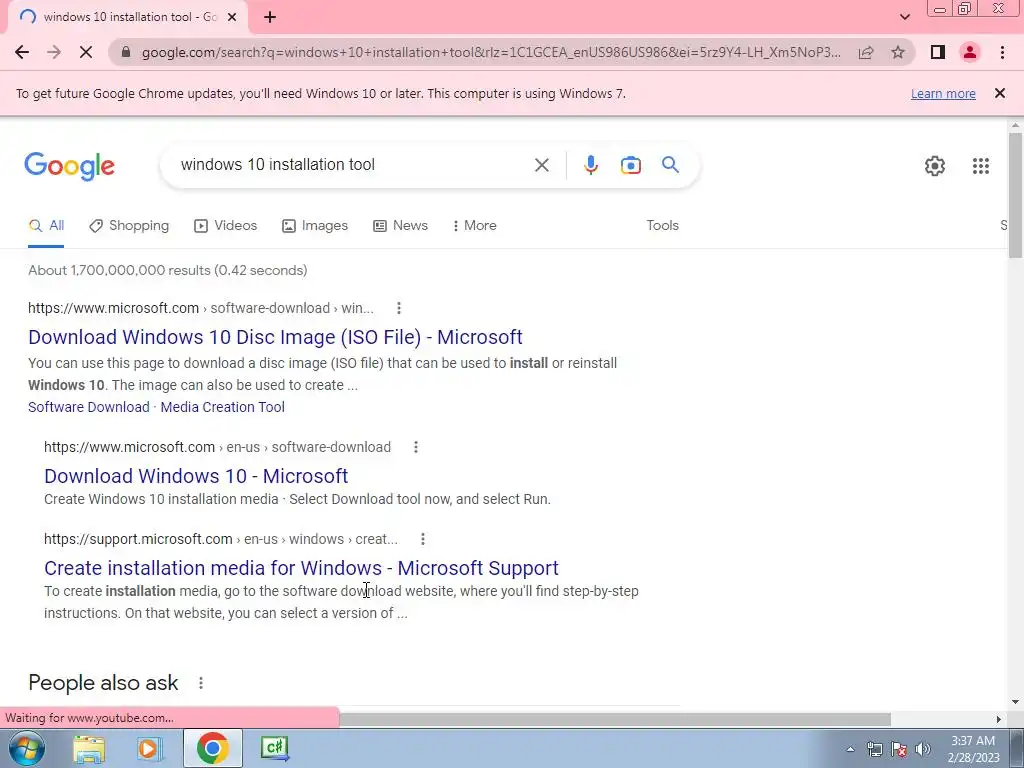Open the Chrome profile avatar
Image resolution: width=1024 pixels, height=768 pixels.
970,52
